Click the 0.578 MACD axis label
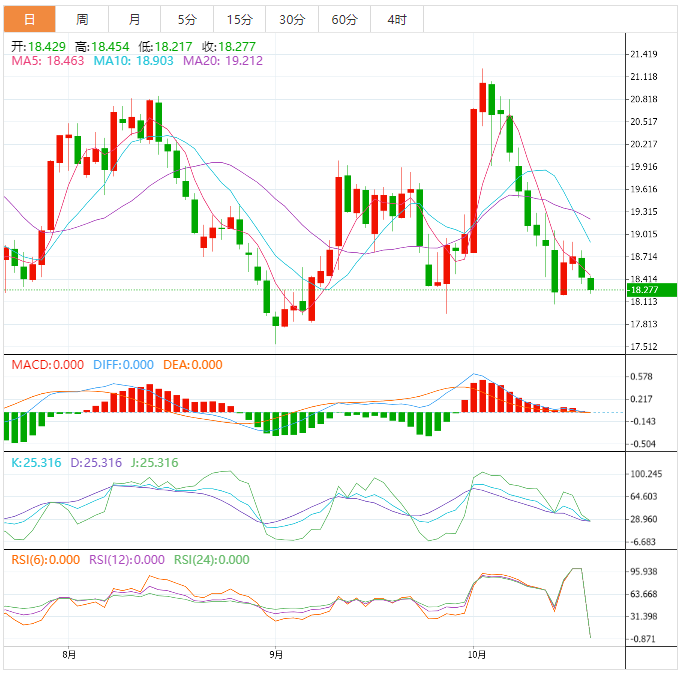Viewport: 686px width, 676px height. pyautogui.click(x=641, y=376)
